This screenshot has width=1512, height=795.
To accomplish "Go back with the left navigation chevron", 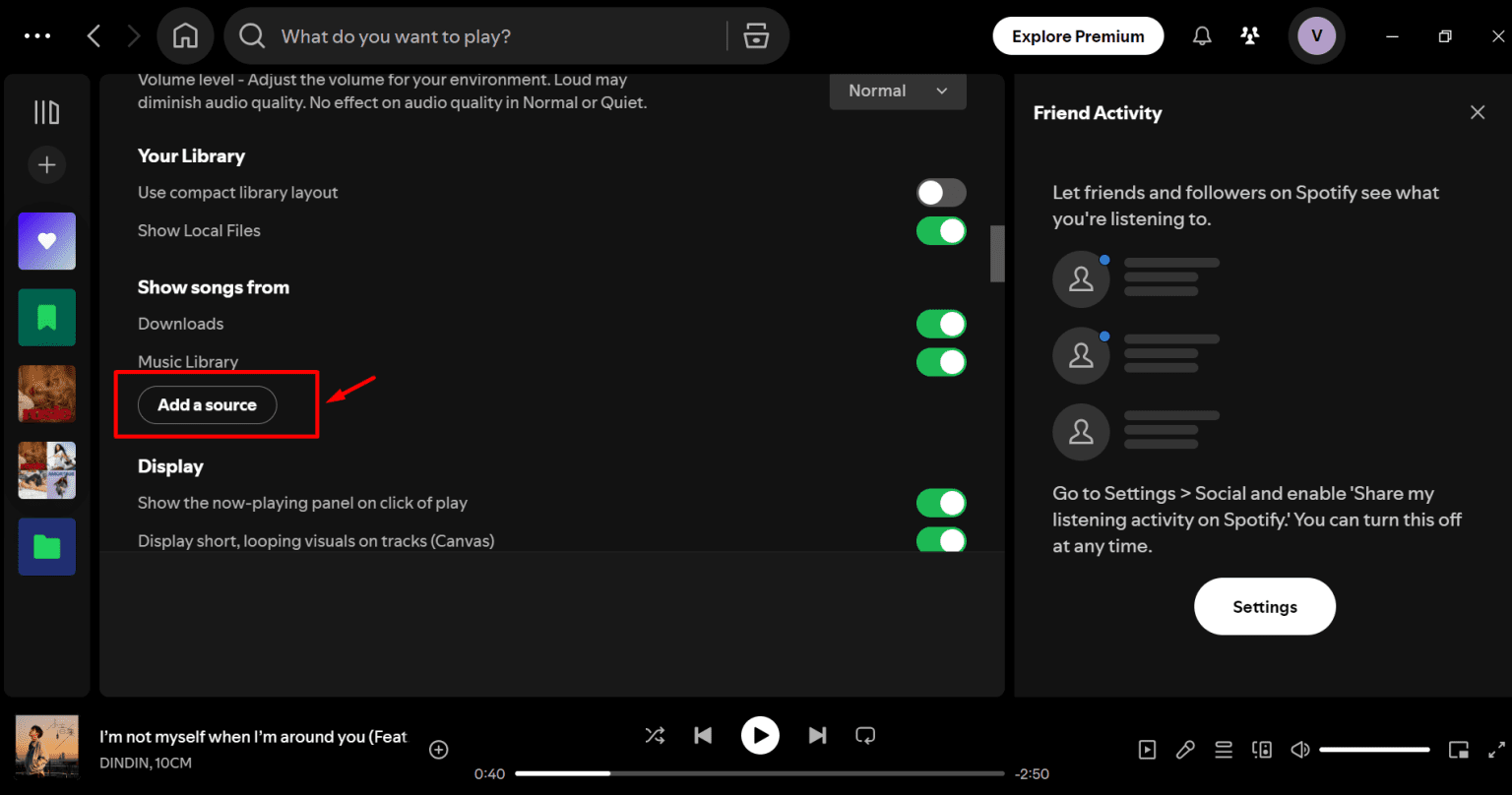I will point(94,35).
